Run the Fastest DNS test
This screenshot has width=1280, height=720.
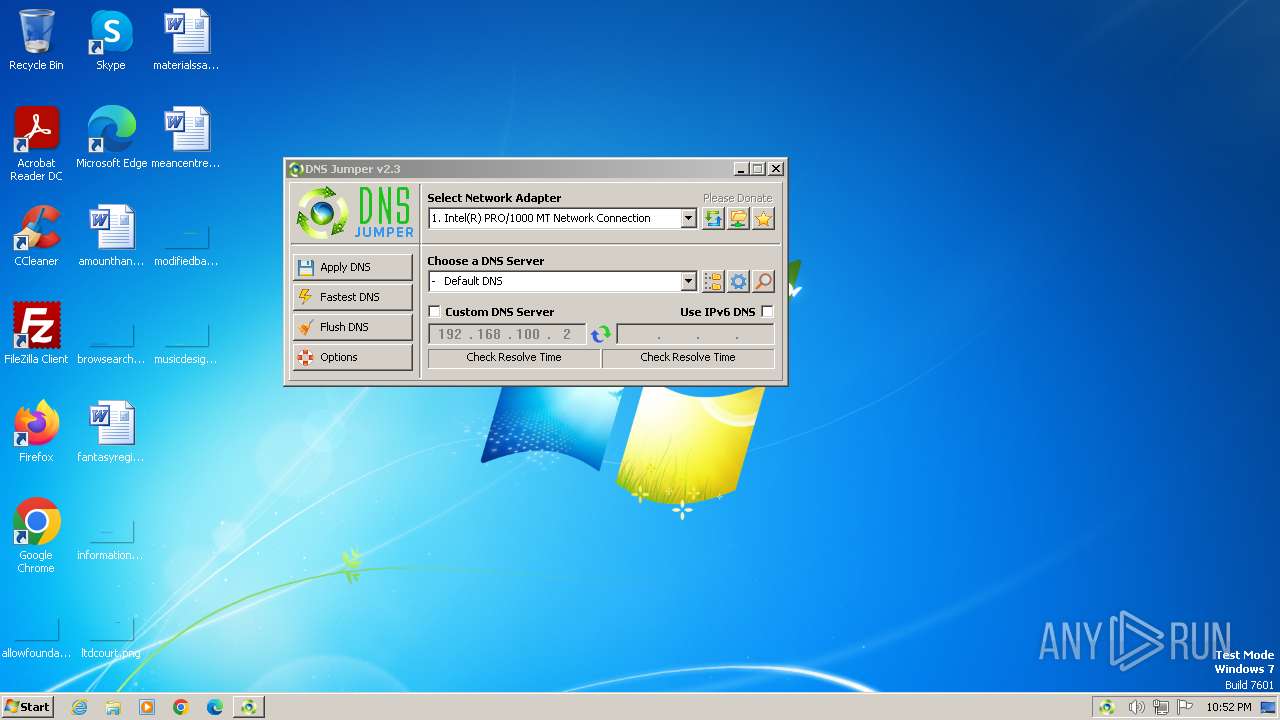[352, 297]
